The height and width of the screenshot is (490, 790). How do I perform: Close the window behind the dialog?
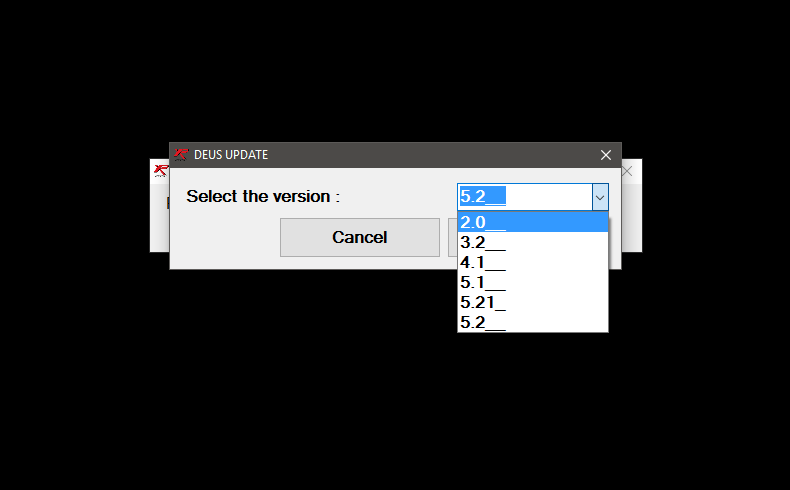[x=628, y=171]
